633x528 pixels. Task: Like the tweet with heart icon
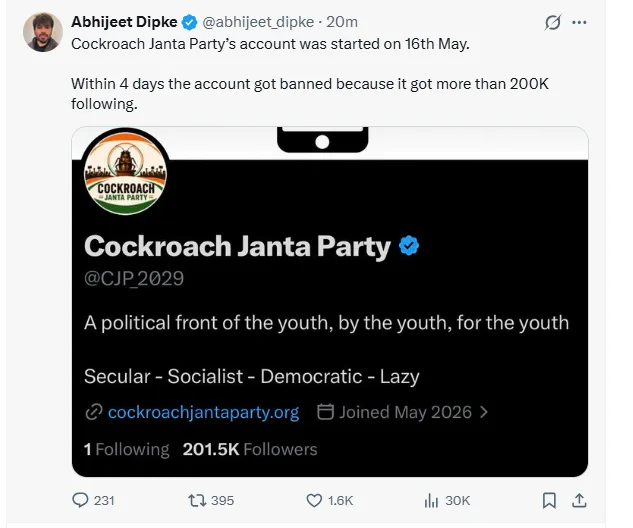coord(314,501)
